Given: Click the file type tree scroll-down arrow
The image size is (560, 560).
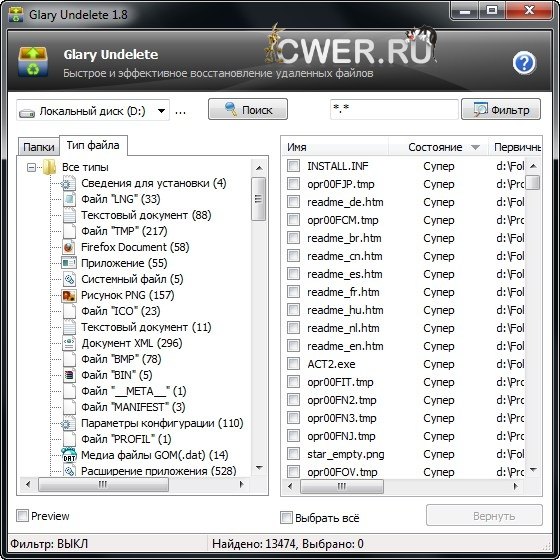Looking at the screenshot, I should [x=259, y=468].
